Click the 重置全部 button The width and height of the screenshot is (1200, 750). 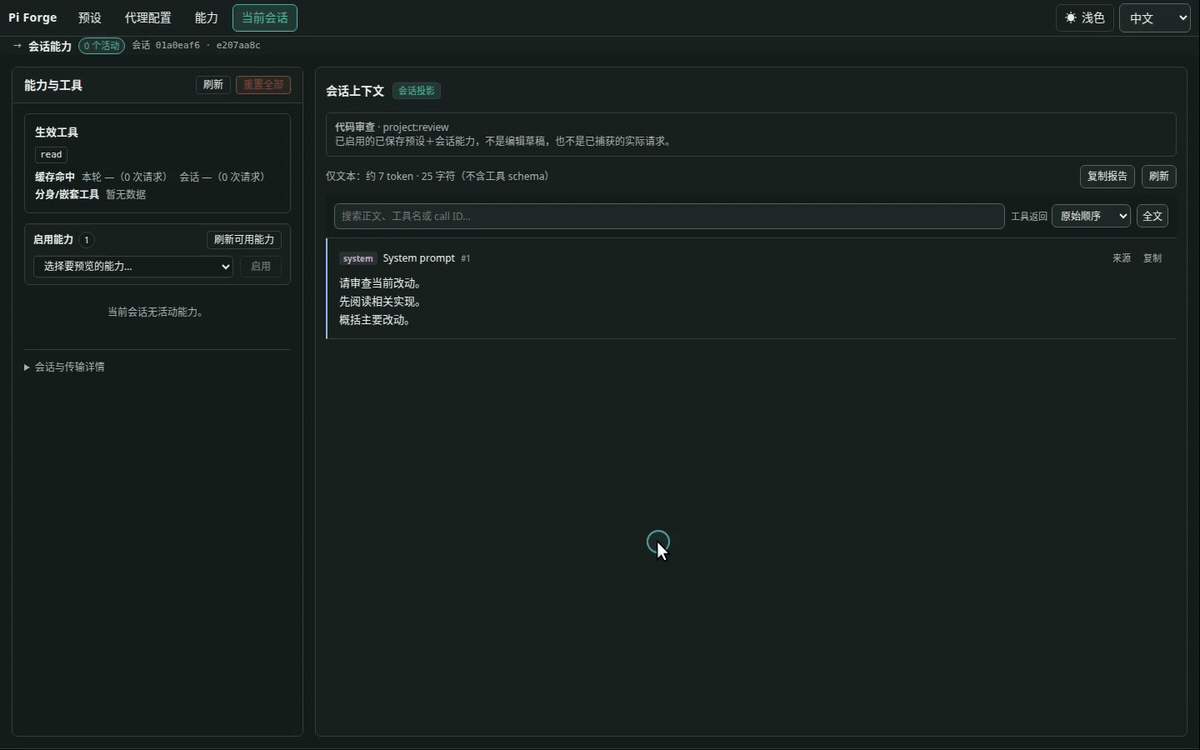[263, 85]
